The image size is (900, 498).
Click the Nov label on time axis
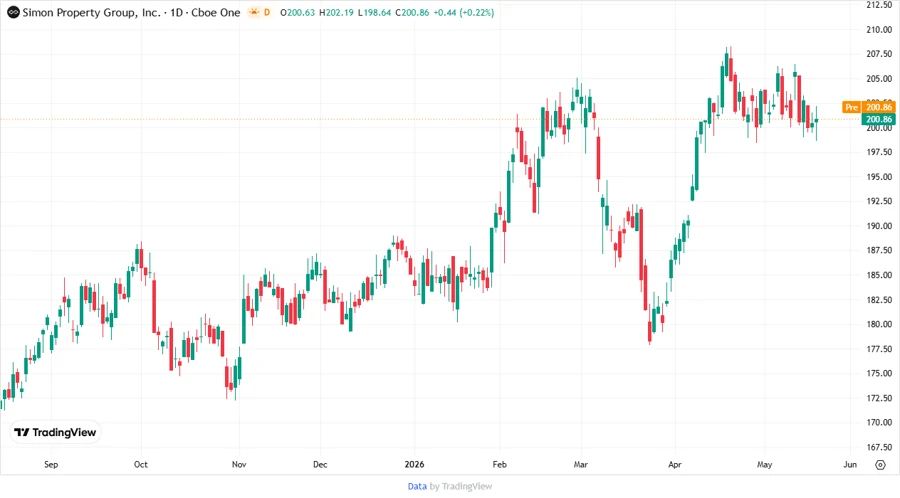[x=239, y=465]
